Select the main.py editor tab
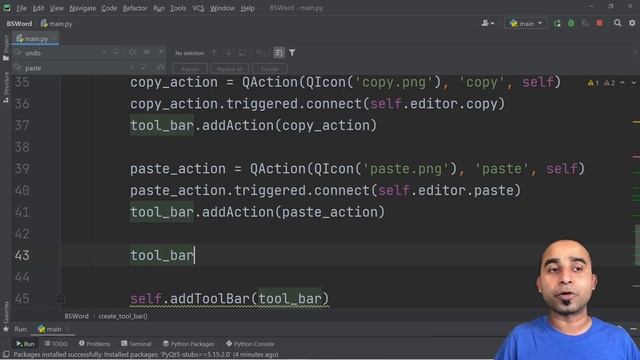The image size is (640, 360). [x=36, y=39]
